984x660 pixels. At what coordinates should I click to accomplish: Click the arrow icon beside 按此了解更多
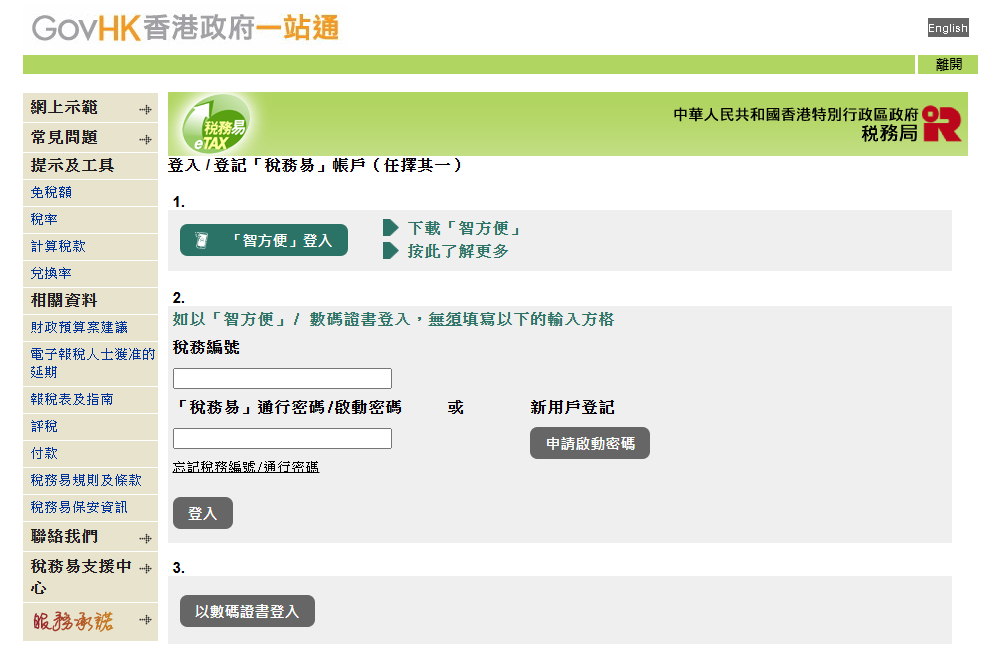[391, 250]
